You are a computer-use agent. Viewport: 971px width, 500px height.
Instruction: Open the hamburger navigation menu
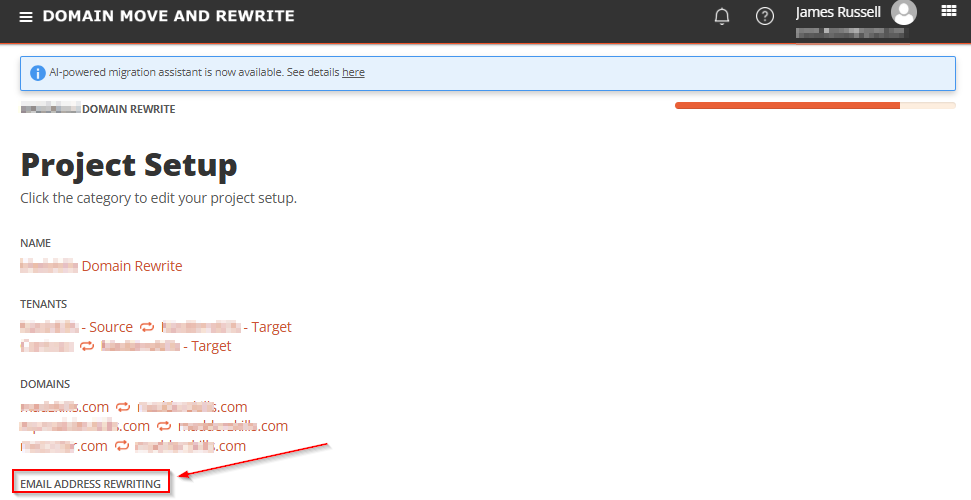tap(26, 17)
